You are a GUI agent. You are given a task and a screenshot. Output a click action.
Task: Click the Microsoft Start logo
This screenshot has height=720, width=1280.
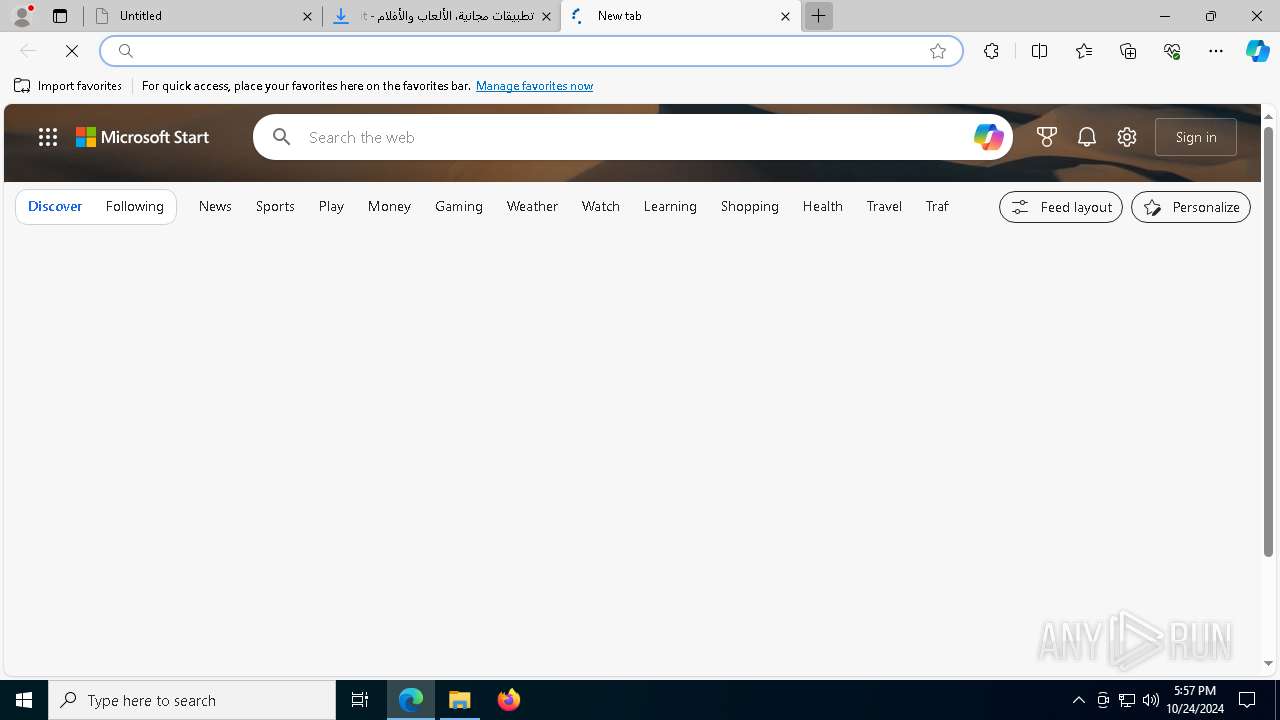point(143,137)
